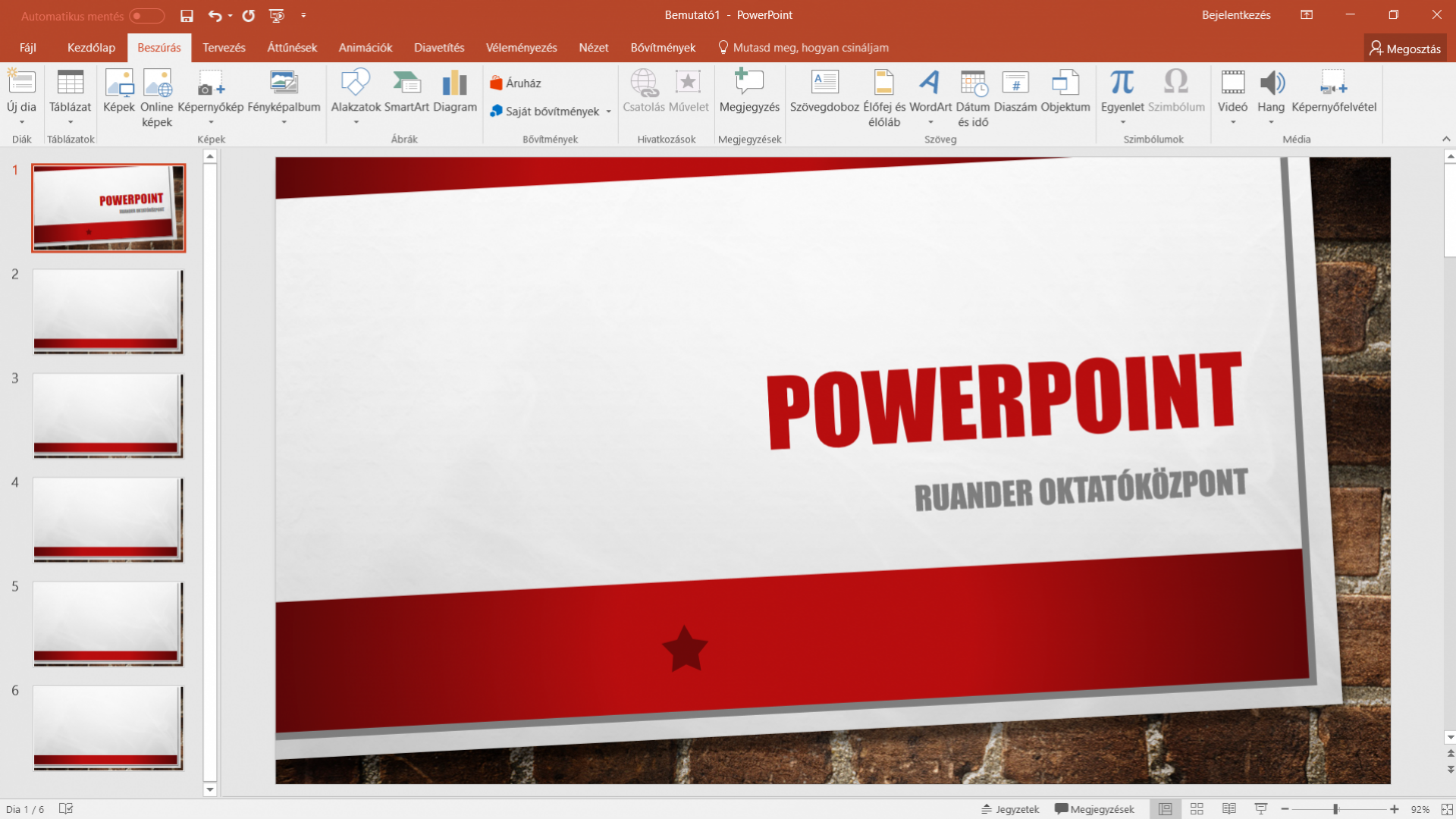Open the Animációk tab
The height and width of the screenshot is (819, 1456).
[366, 48]
